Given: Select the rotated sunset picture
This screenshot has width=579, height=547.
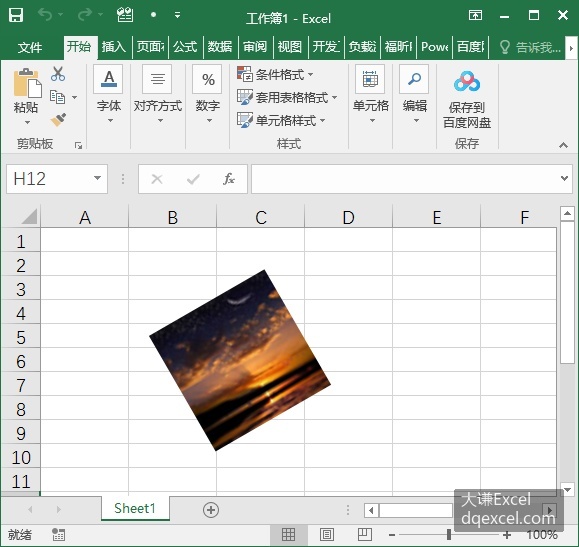Looking at the screenshot, I should coord(240,360).
